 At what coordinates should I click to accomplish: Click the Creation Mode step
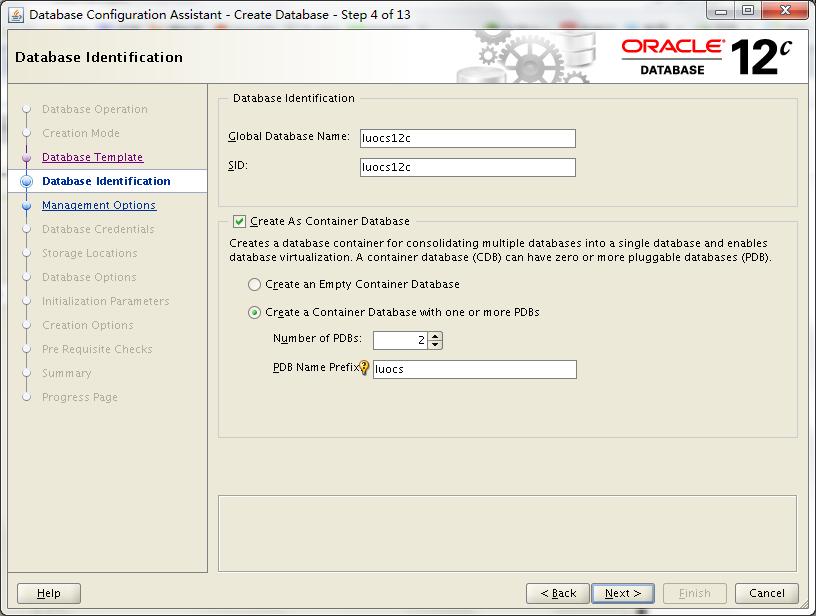coord(81,133)
